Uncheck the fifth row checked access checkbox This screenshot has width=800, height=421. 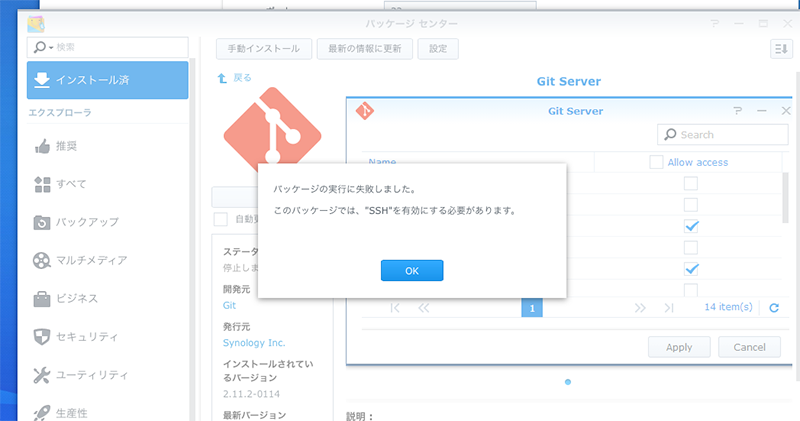pyautogui.click(x=691, y=269)
